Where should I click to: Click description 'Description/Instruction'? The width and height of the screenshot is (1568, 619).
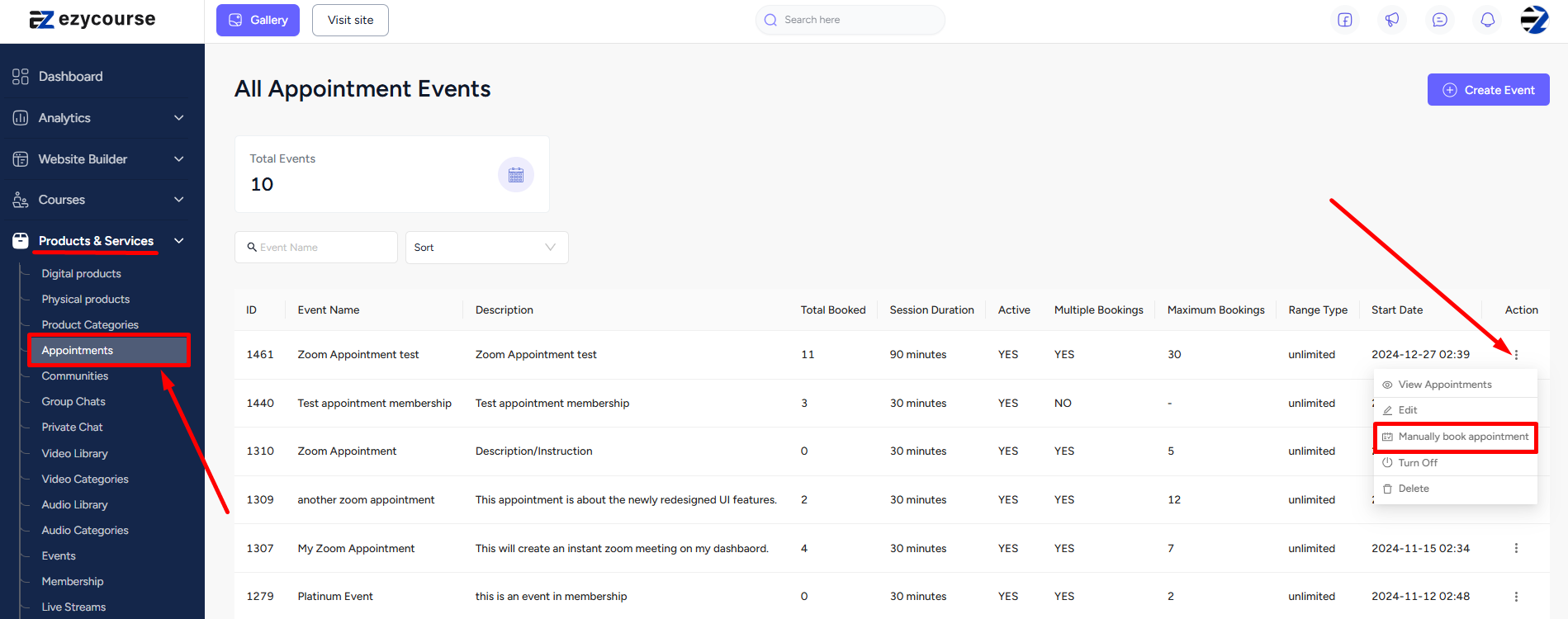[x=534, y=451]
